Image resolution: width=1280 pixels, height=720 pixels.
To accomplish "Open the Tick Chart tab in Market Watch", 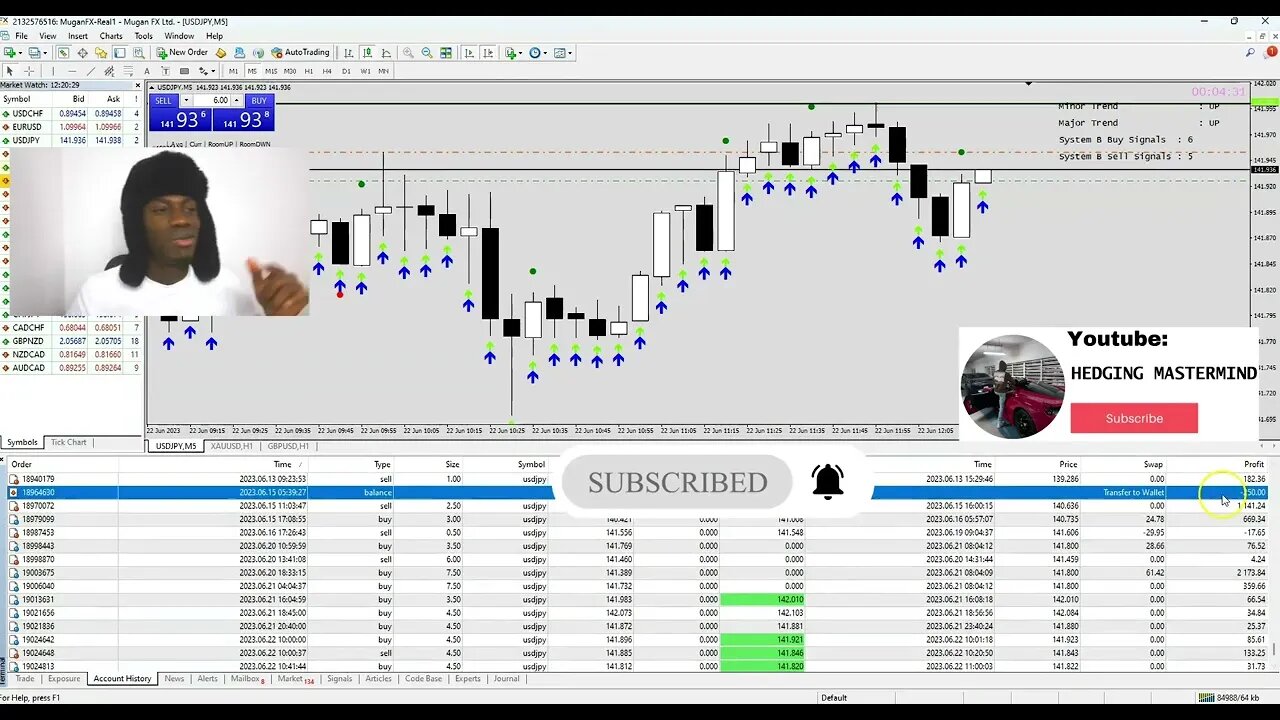I will click(x=69, y=442).
